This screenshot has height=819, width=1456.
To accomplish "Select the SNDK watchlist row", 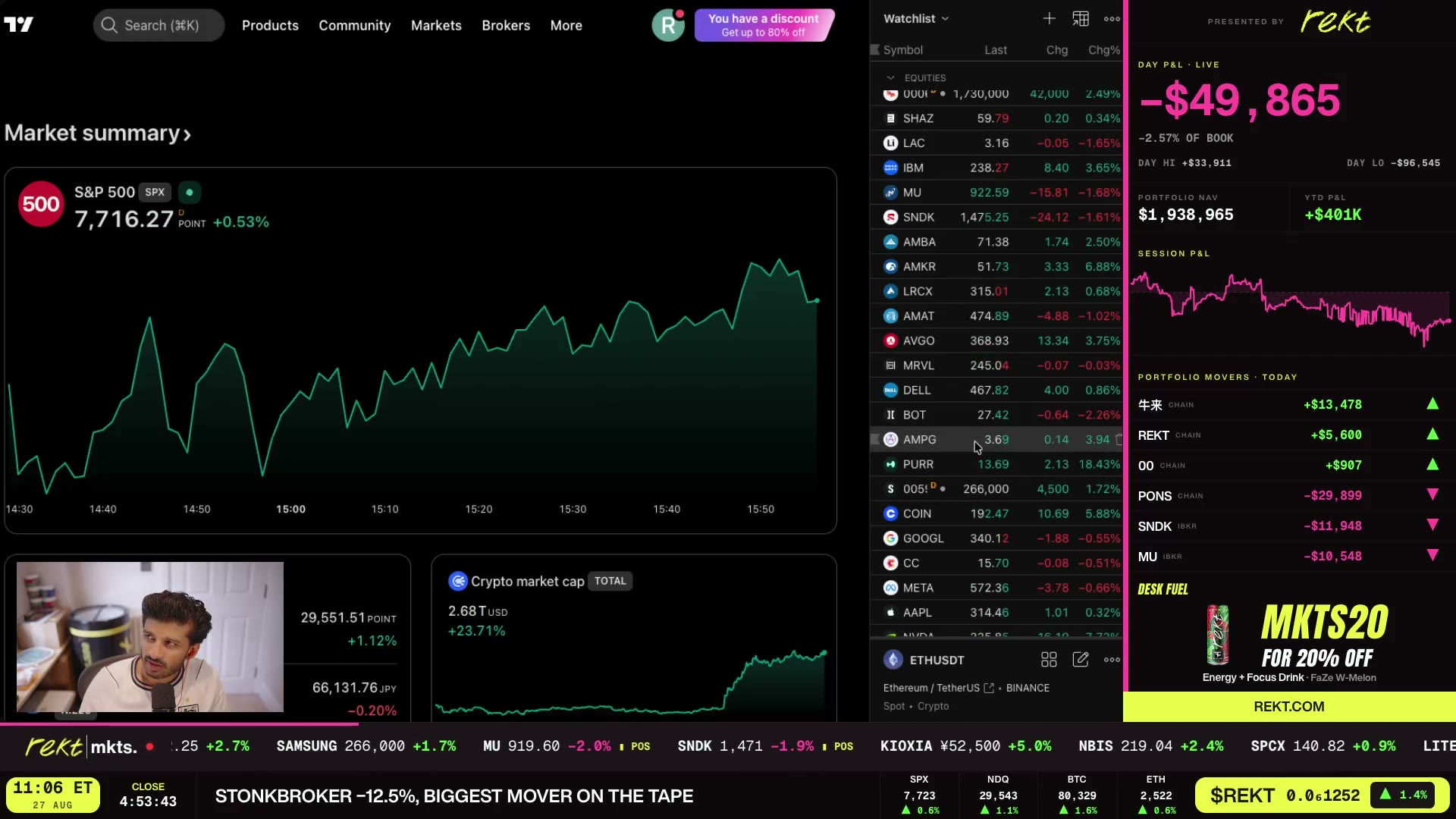I will (x=996, y=217).
